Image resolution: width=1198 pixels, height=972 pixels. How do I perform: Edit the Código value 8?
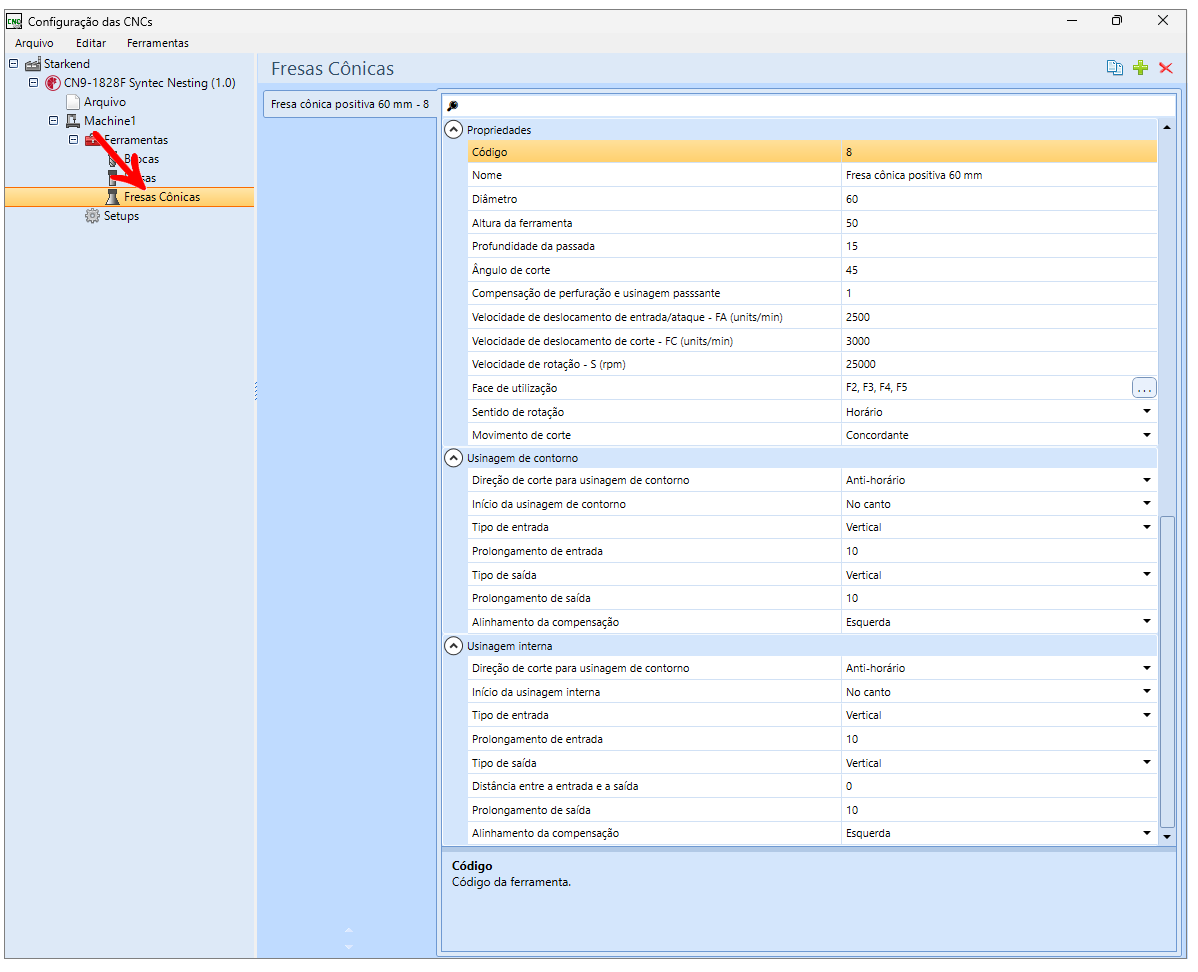click(999, 152)
